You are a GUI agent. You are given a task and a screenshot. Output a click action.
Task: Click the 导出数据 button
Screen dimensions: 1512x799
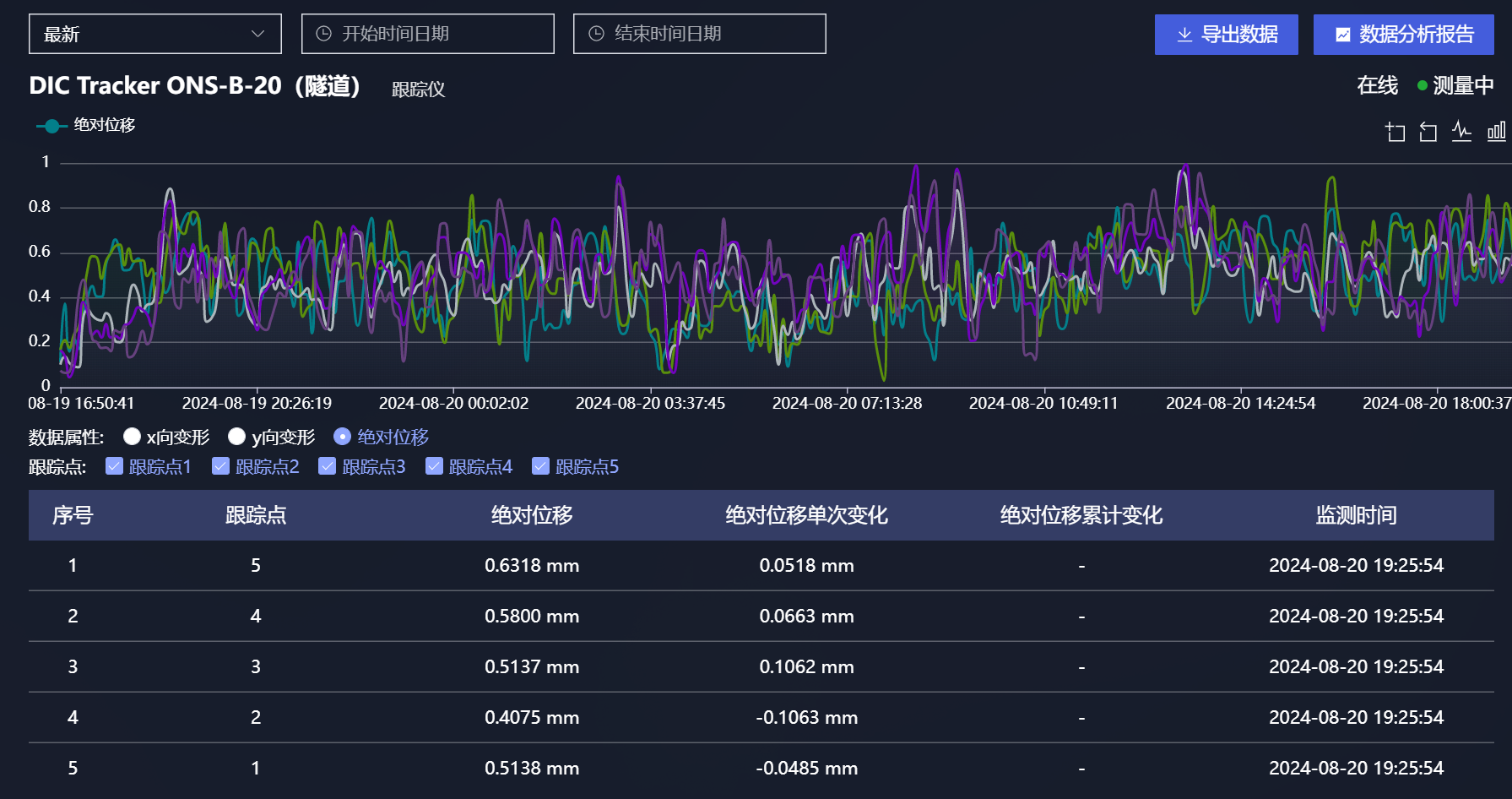point(1227,35)
